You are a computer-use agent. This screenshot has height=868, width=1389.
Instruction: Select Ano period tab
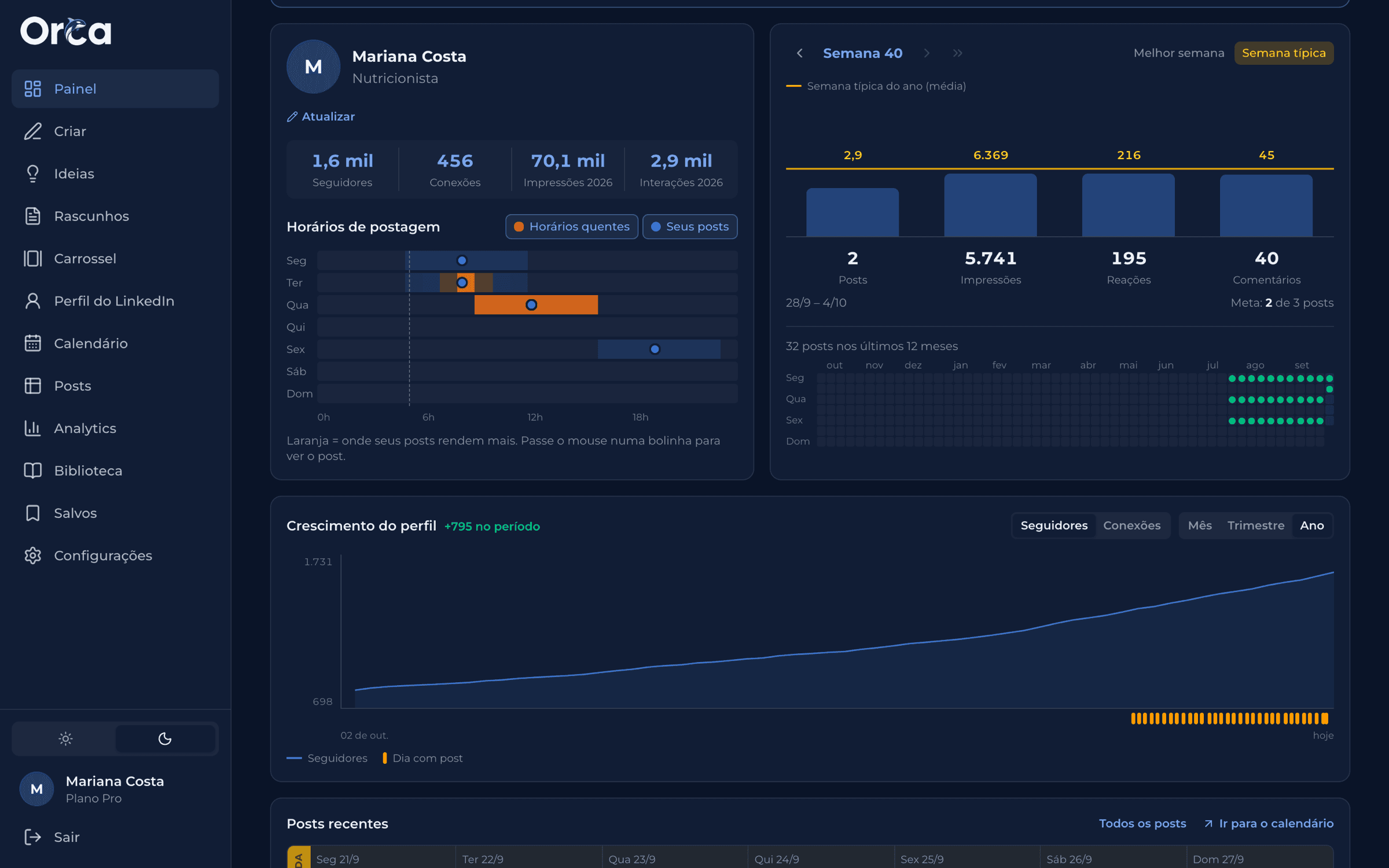(x=1312, y=525)
